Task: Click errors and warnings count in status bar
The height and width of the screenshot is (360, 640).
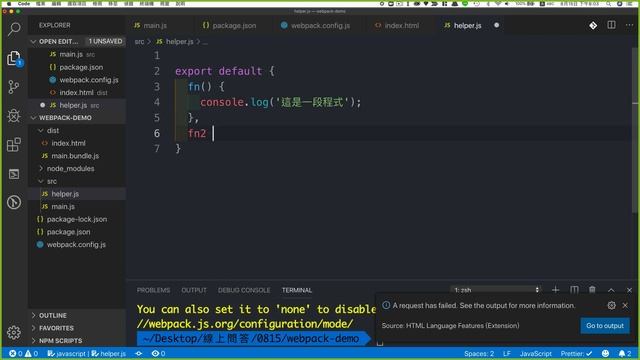Action: (23, 353)
